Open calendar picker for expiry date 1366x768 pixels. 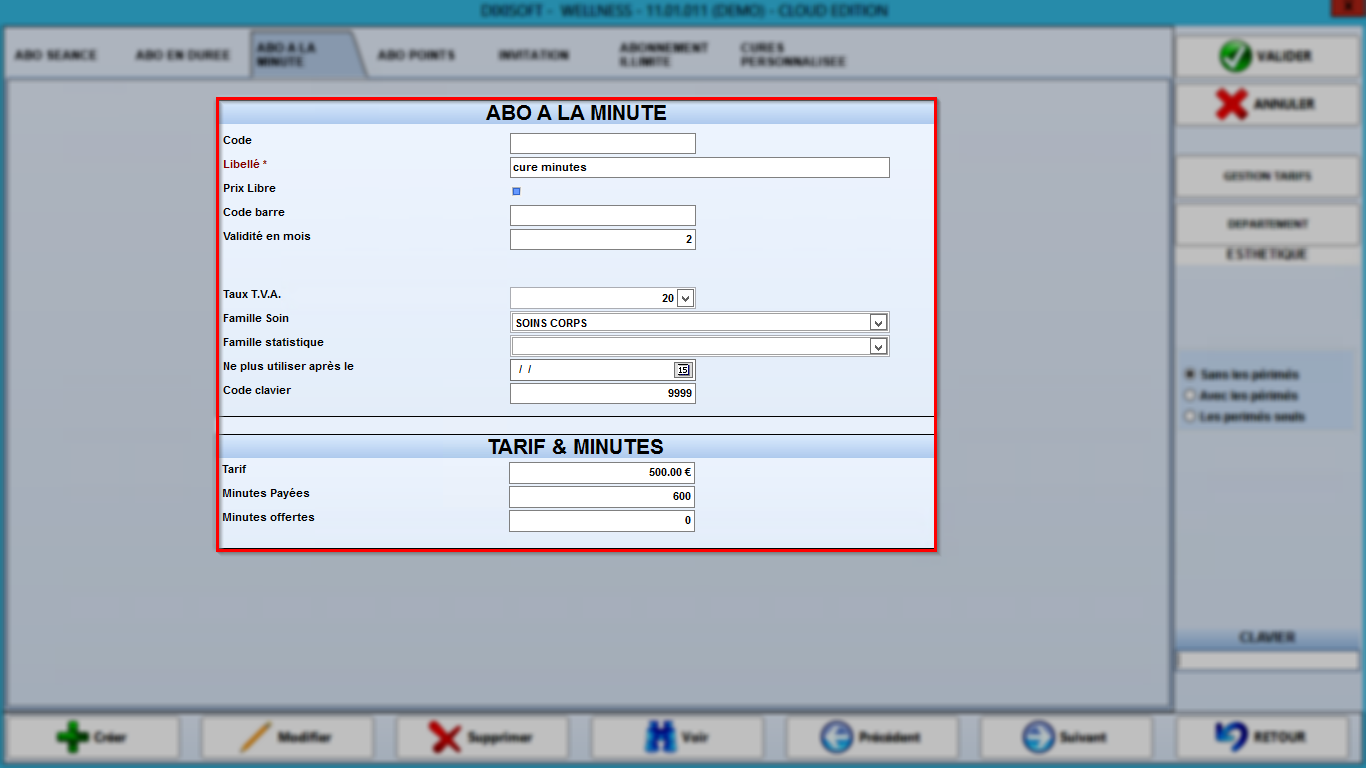[683, 370]
